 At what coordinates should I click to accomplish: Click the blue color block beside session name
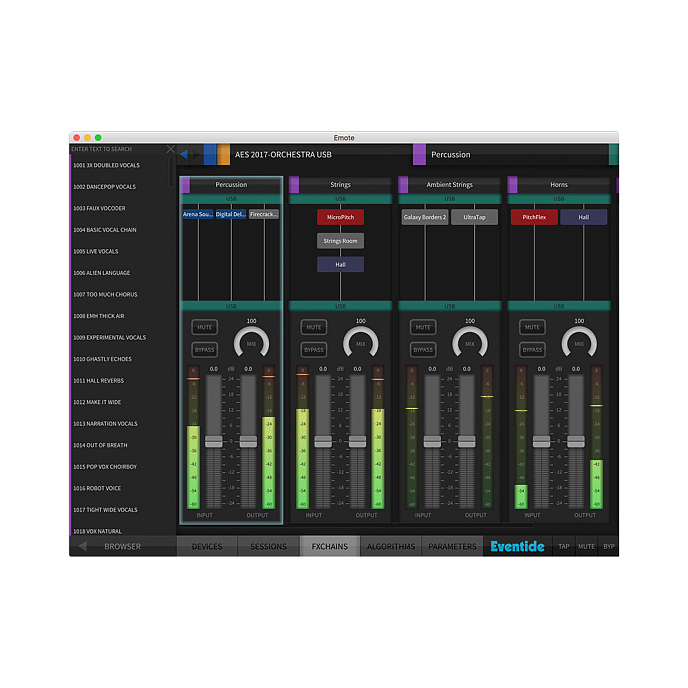(x=210, y=154)
